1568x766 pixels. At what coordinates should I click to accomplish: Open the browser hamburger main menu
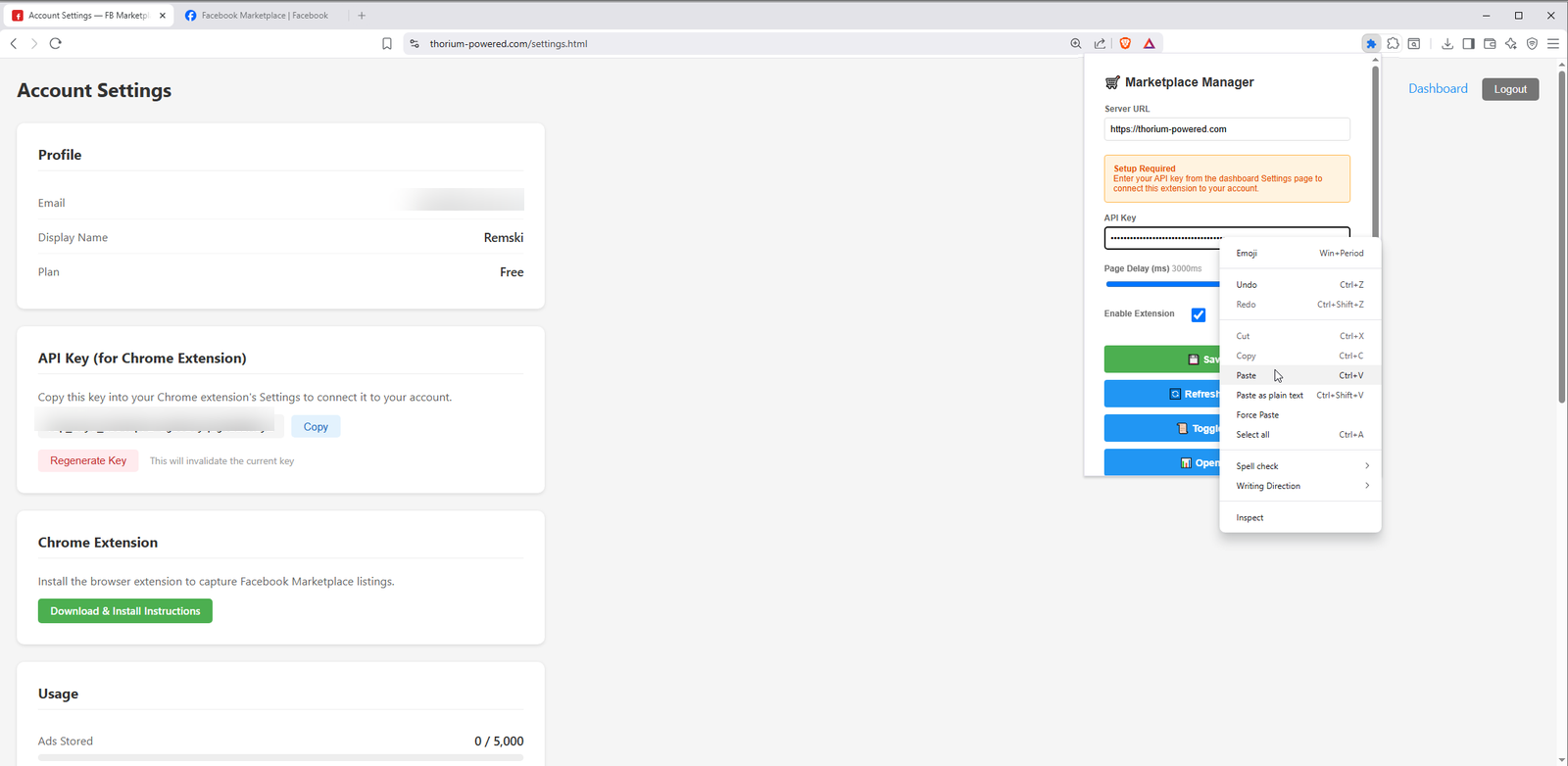click(1553, 43)
